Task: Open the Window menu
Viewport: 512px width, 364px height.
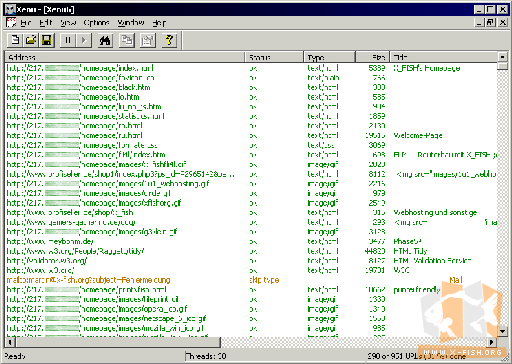Action: (x=131, y=23)
